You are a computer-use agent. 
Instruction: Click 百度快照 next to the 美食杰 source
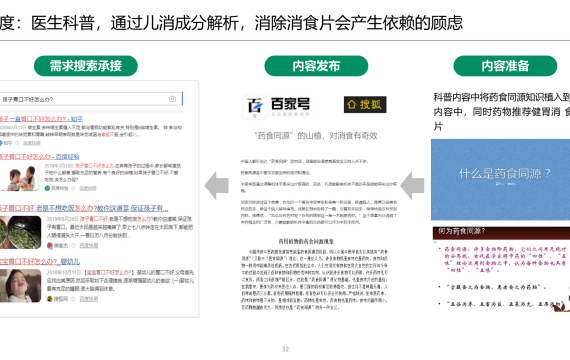pyautogui.click(x=89, y=245)
